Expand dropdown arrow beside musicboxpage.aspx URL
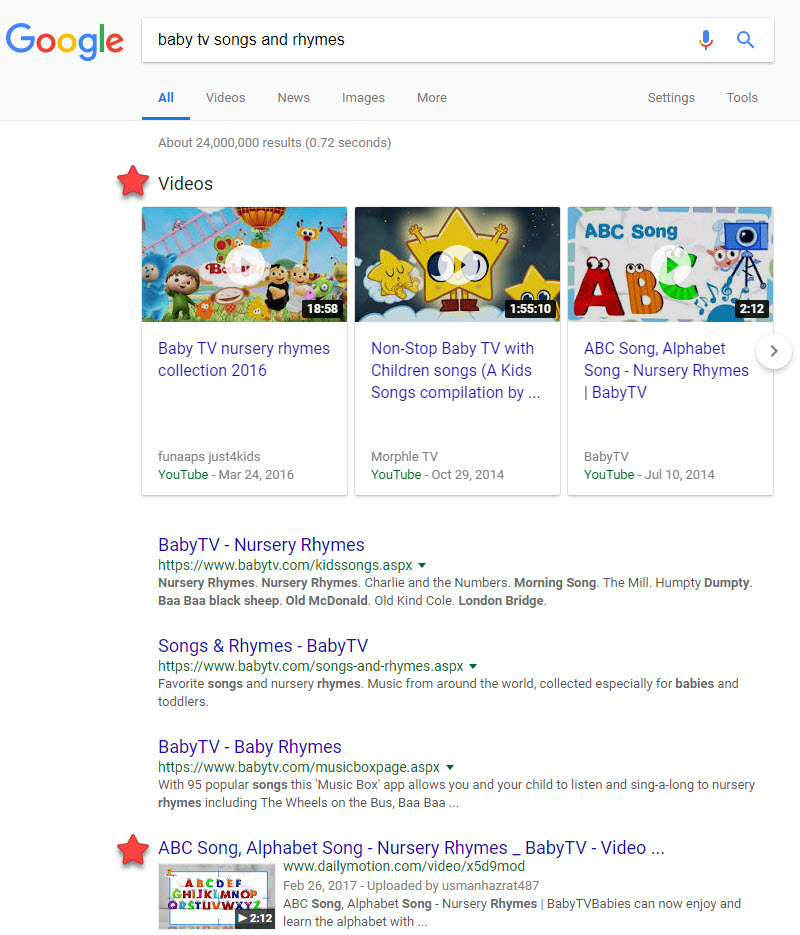 click(x=450, y=768)
